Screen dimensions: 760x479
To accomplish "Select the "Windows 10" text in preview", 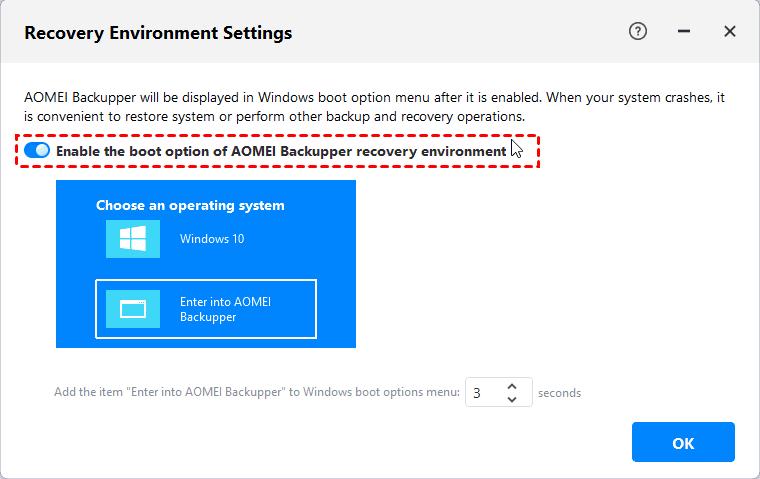I will 212,239.
